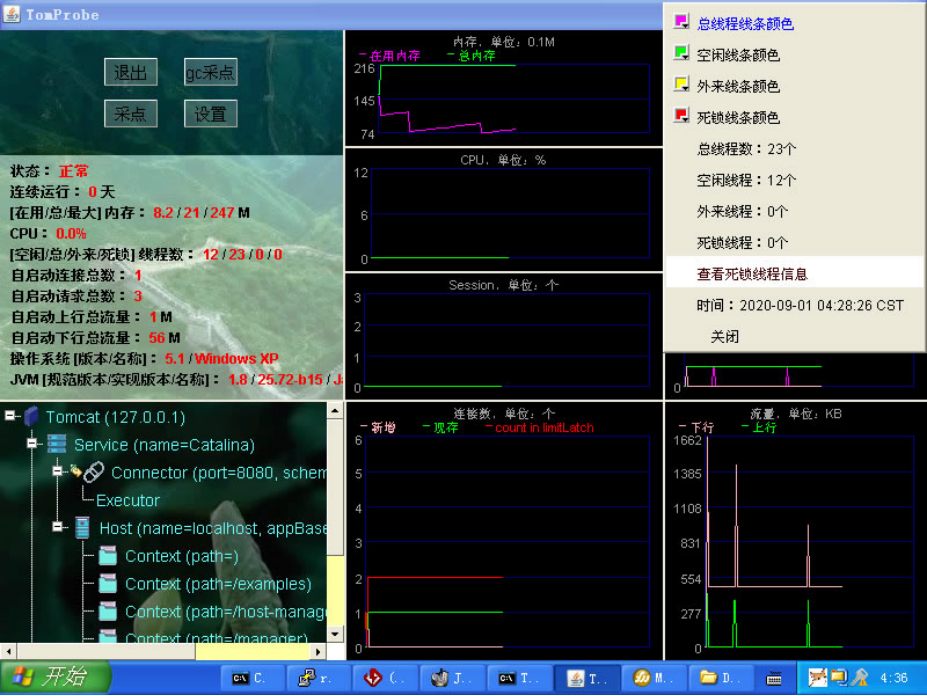The height and width of the screenshot is (696, 927).
Task: Click the 内存 memory chart
Action: click(504, 88)
